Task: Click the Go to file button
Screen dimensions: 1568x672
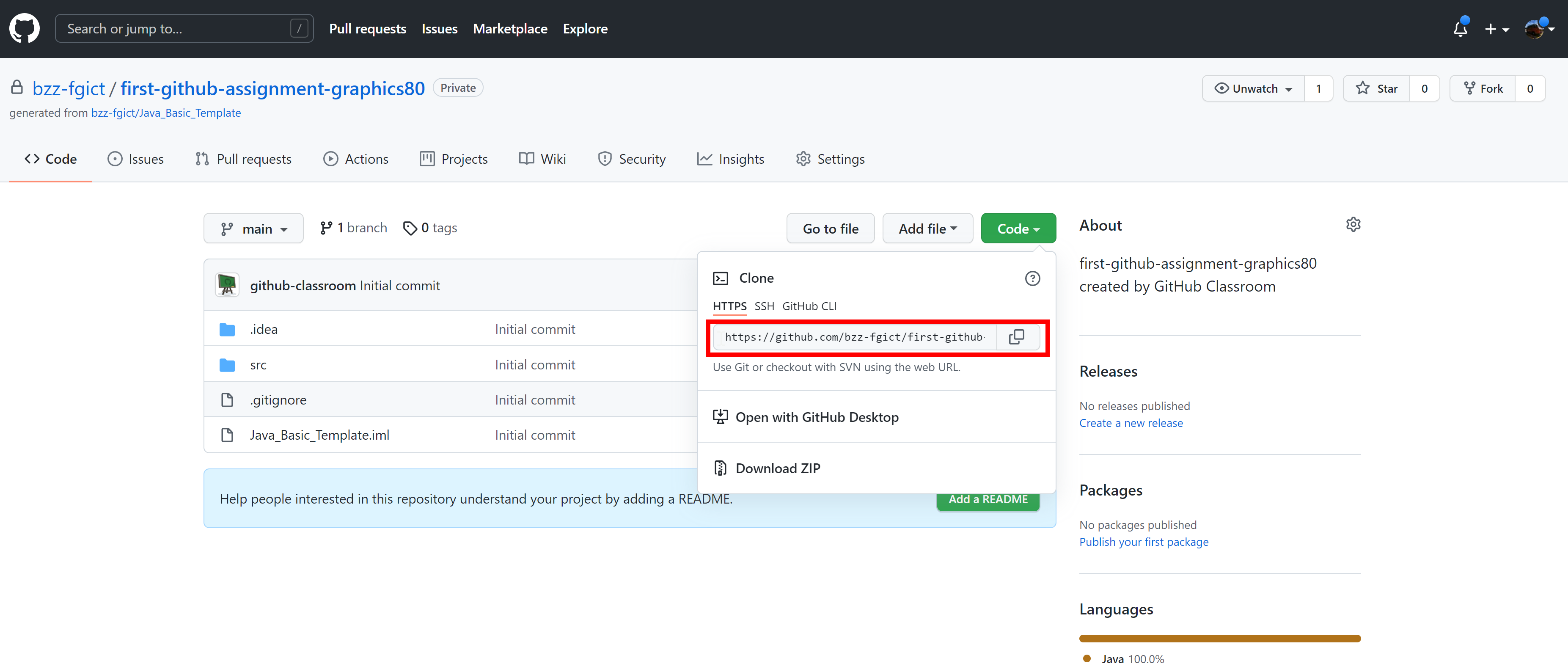Action: [x=830, y=228]
